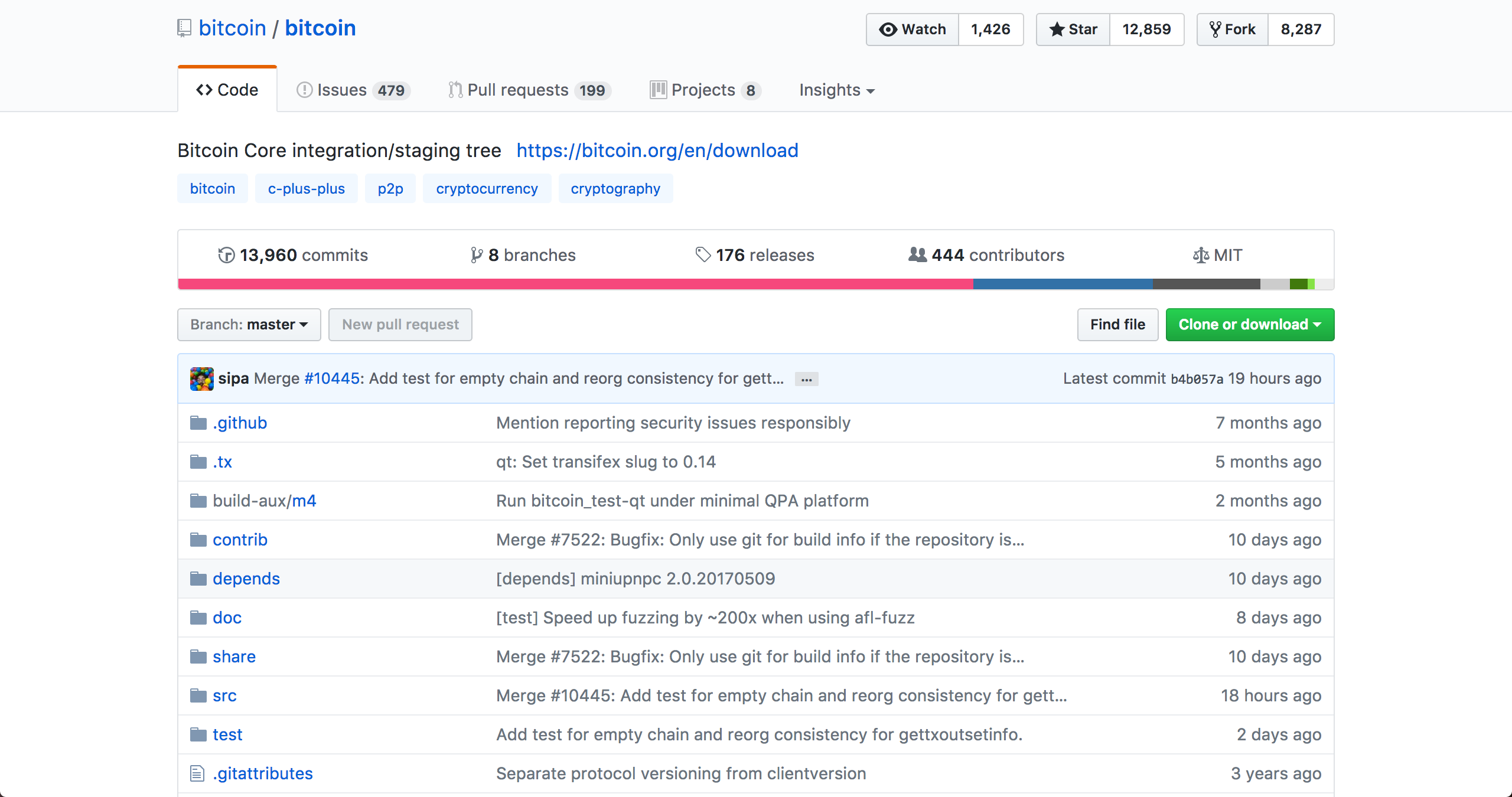Expand the Insights dropdown menu

point(836,90)
